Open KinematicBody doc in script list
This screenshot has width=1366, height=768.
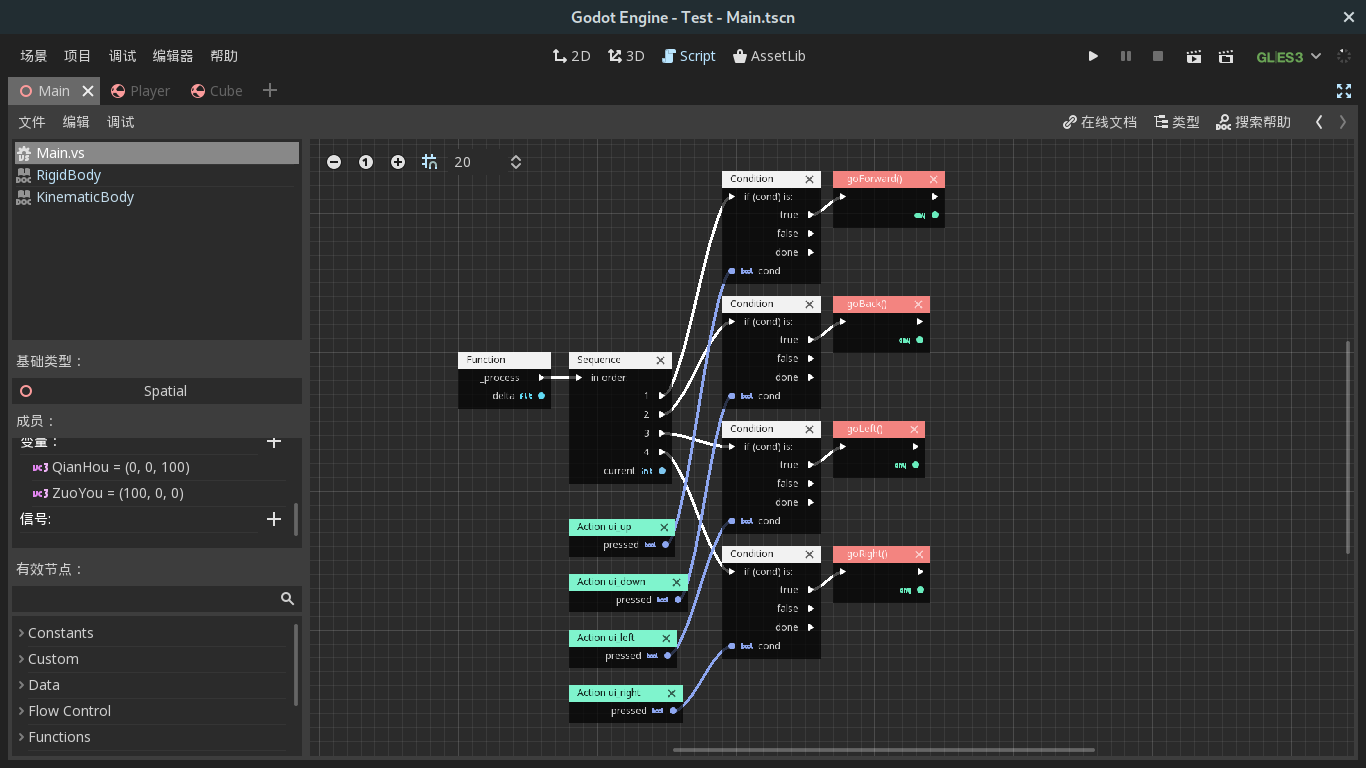click(x=156, y=197)
